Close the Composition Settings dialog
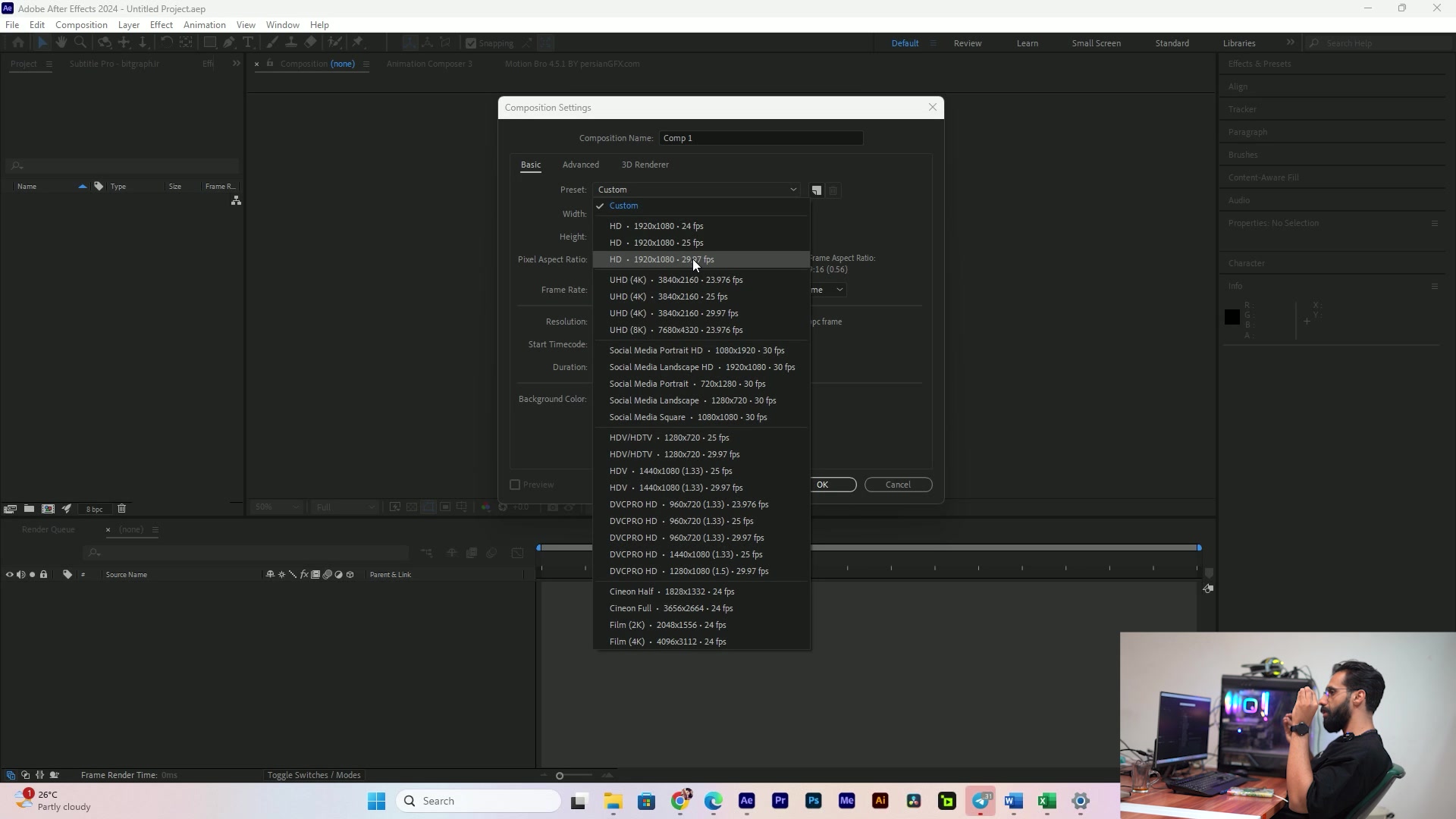 pos(933,108)
